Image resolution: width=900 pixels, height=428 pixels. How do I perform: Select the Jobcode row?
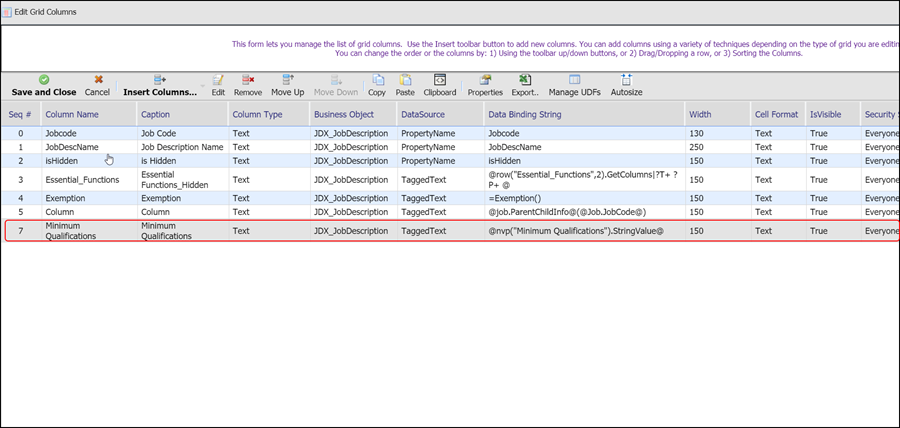[62, 134]
